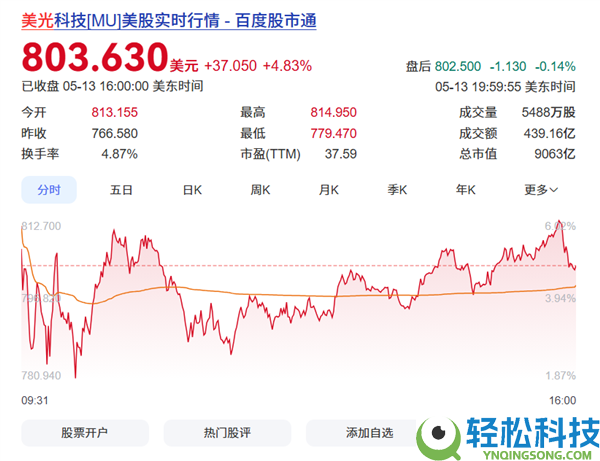
Task: Click the 796.820 axis label on chart
Action: tap(41, 298)
